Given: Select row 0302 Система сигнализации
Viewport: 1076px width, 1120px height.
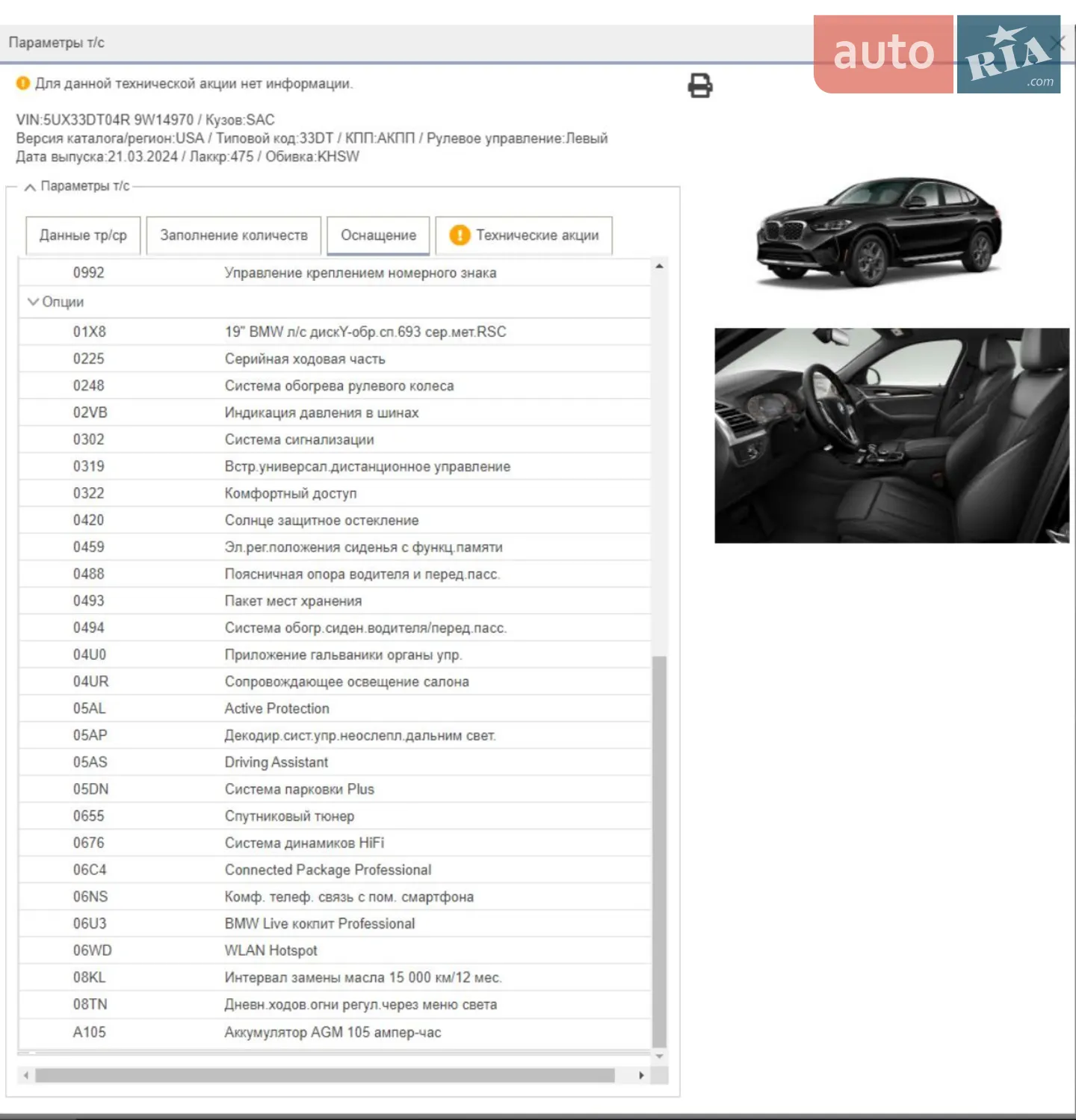Looking at the screenshot, I should coord(335,439).
